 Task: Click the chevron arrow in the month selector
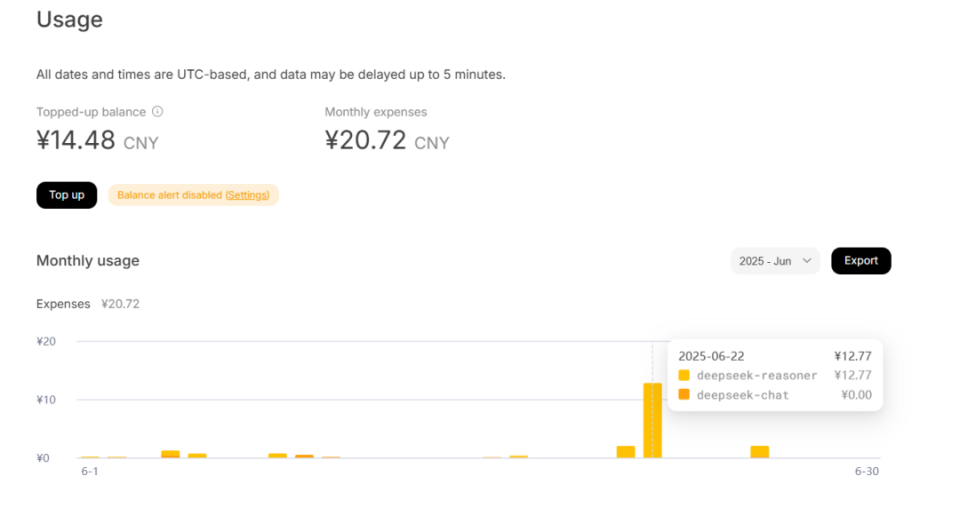point(807,261)
